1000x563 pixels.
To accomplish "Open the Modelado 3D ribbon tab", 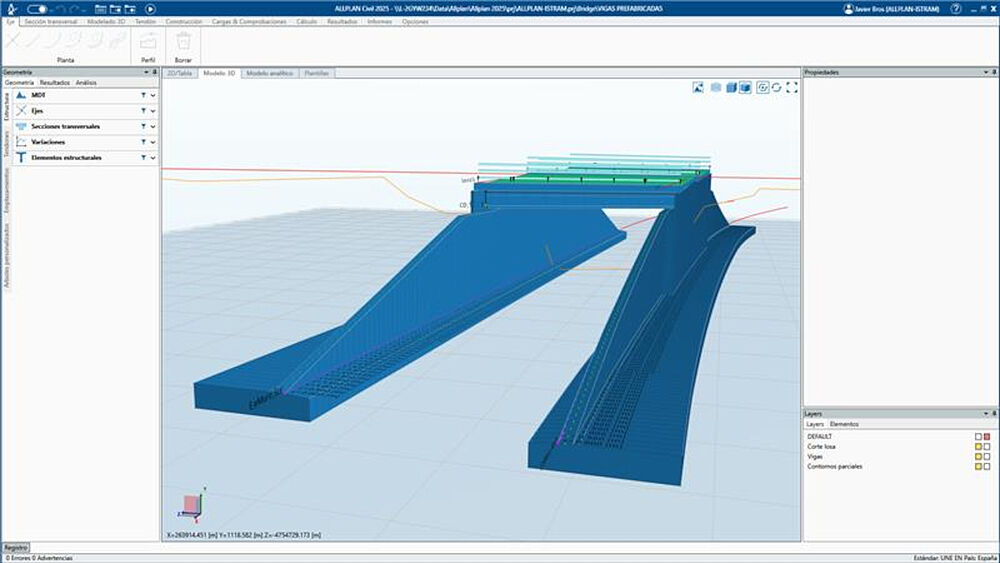I will pyautogui.click(x=107, y=21).
